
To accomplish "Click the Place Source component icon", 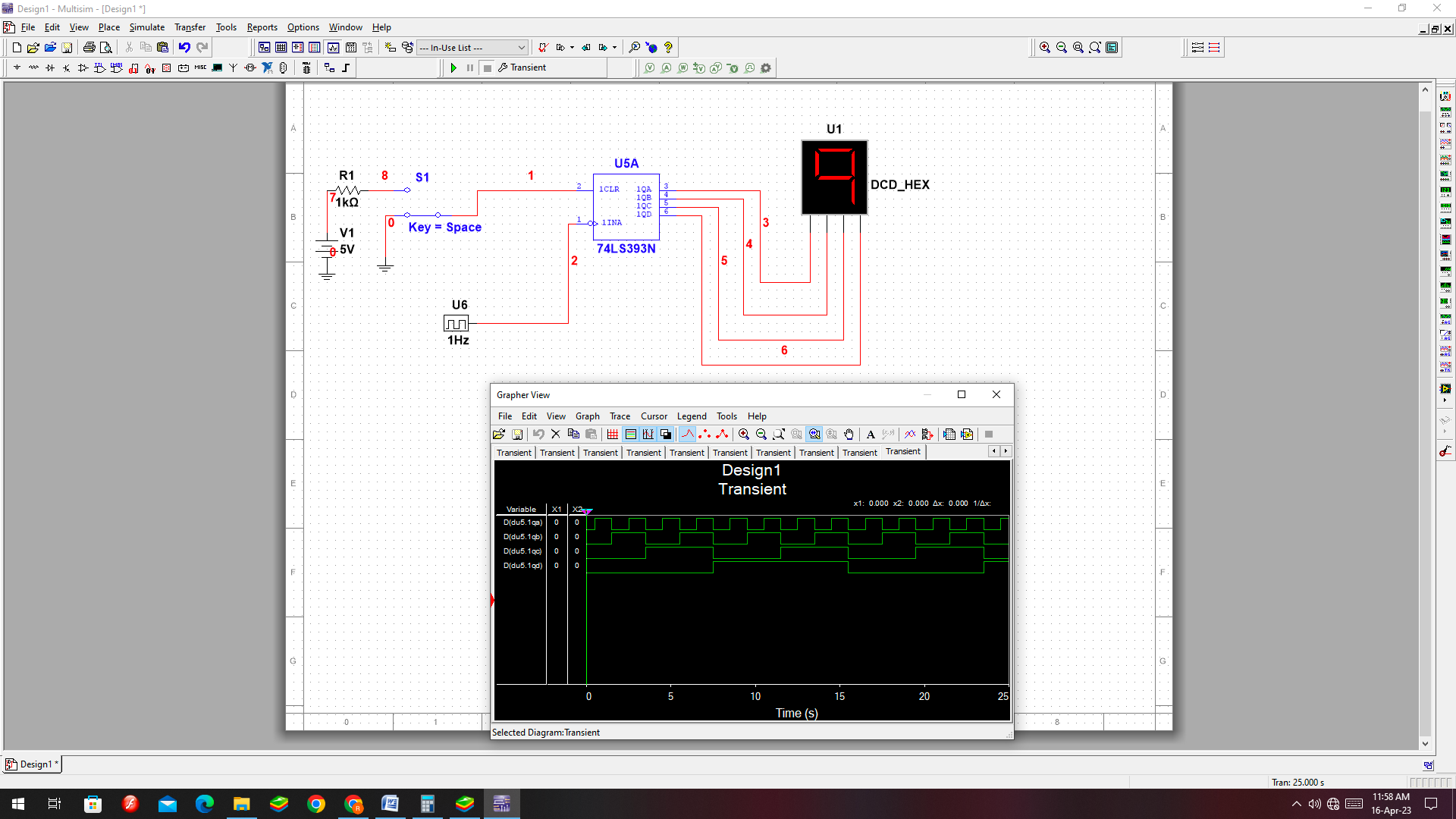I will point(17,68).
